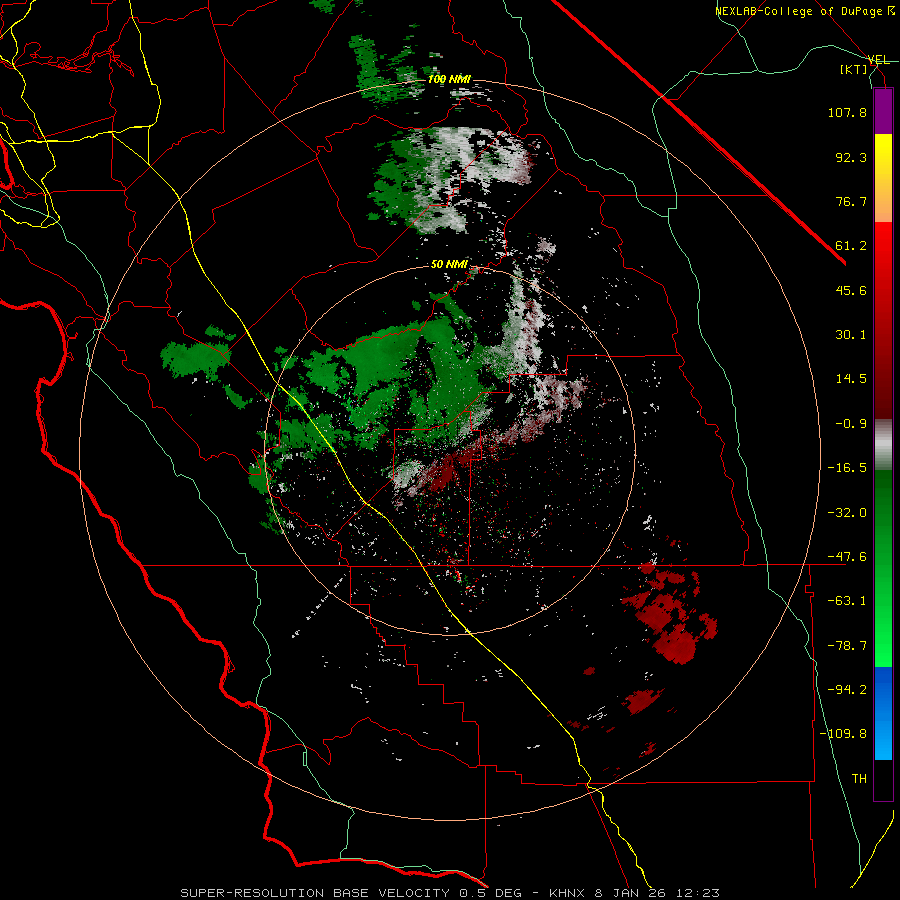This screenshot has width=900, height=900.
Task: Select the -0.9 legend value
Action: tap(851, 424)
